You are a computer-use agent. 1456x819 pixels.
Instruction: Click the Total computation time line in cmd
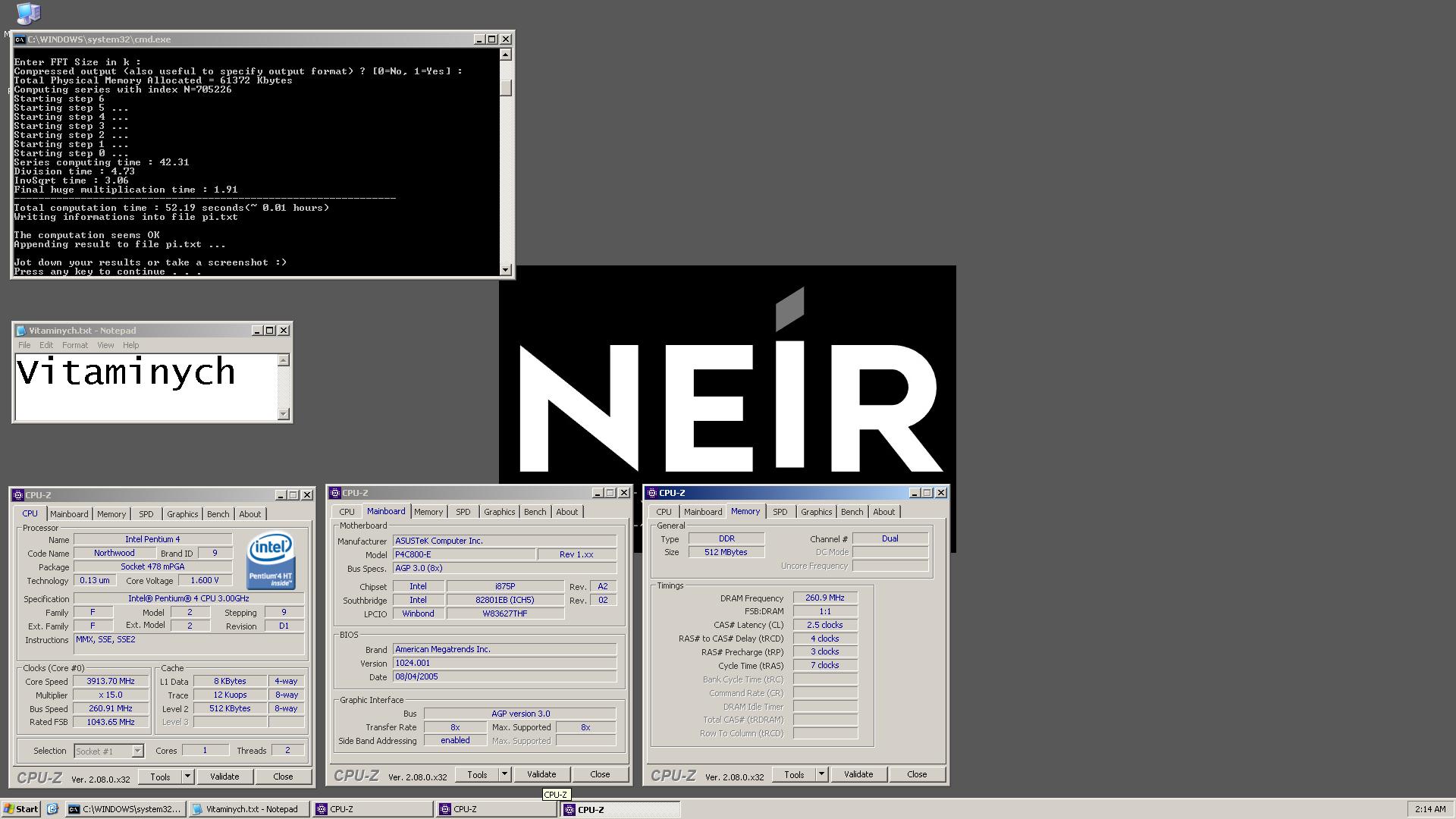click(171, 208)
